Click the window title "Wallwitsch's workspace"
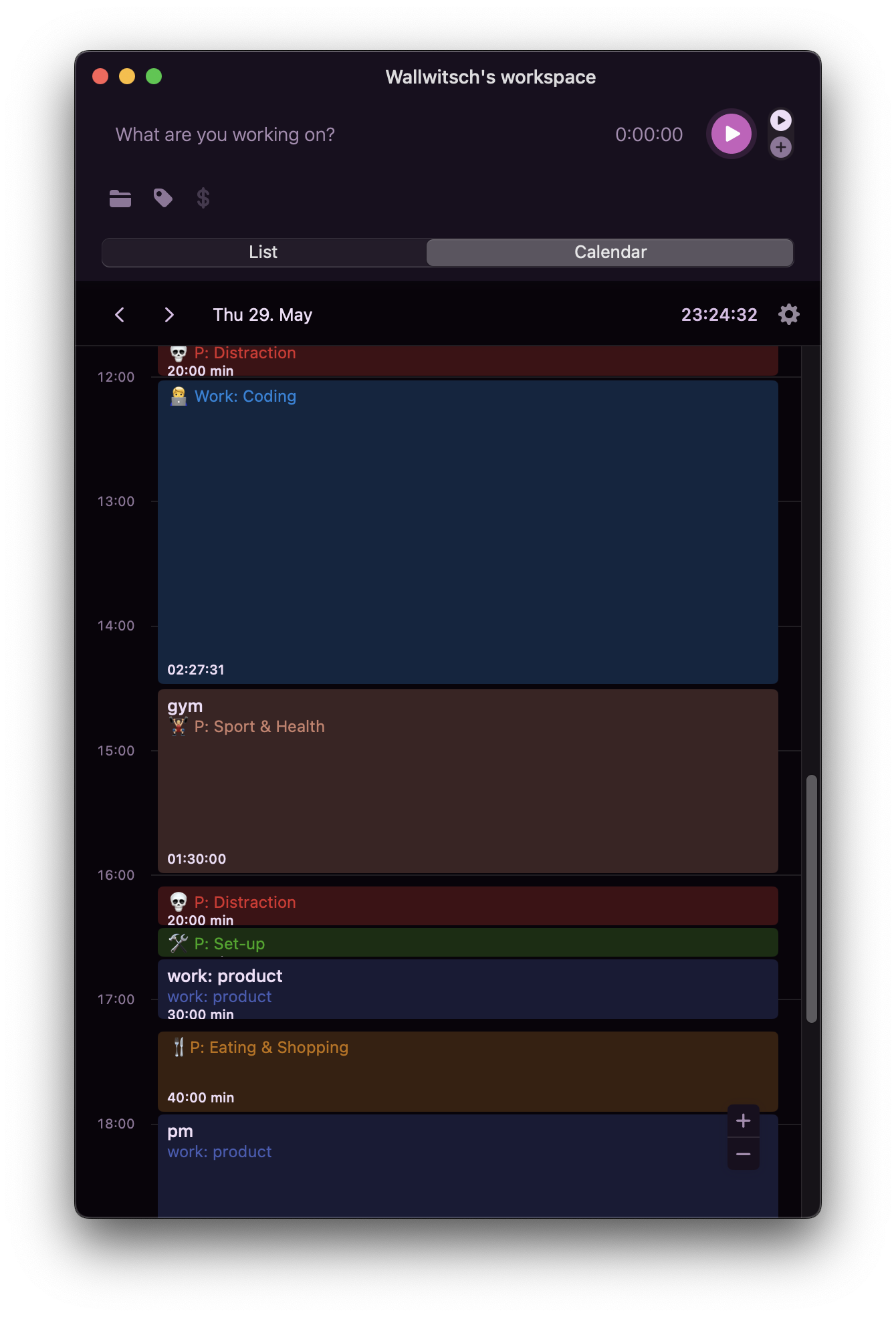This screenshot has width=896, height=1317. [x=491, y=77]
